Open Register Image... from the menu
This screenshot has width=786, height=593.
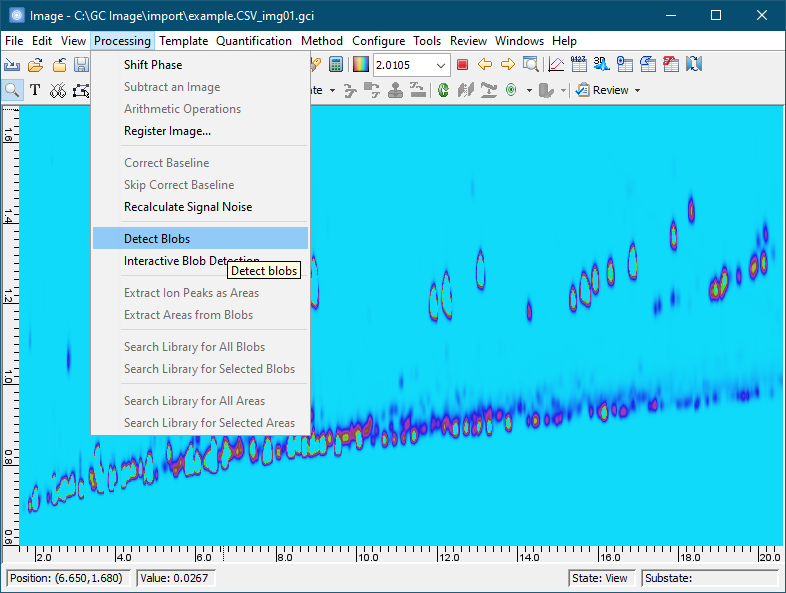[167, 131]
